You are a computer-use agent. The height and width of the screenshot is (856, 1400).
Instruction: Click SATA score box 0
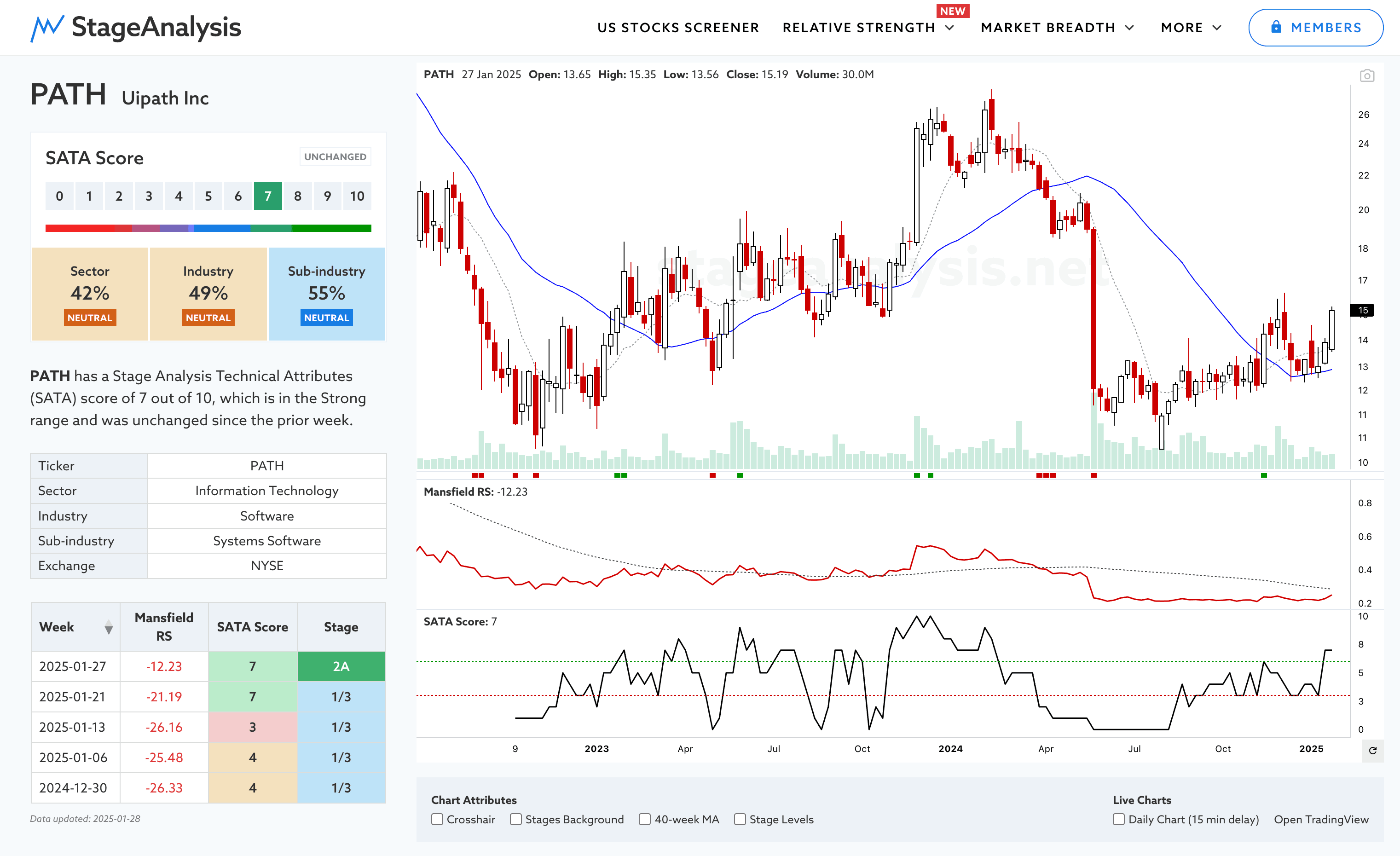click(59, 196)
